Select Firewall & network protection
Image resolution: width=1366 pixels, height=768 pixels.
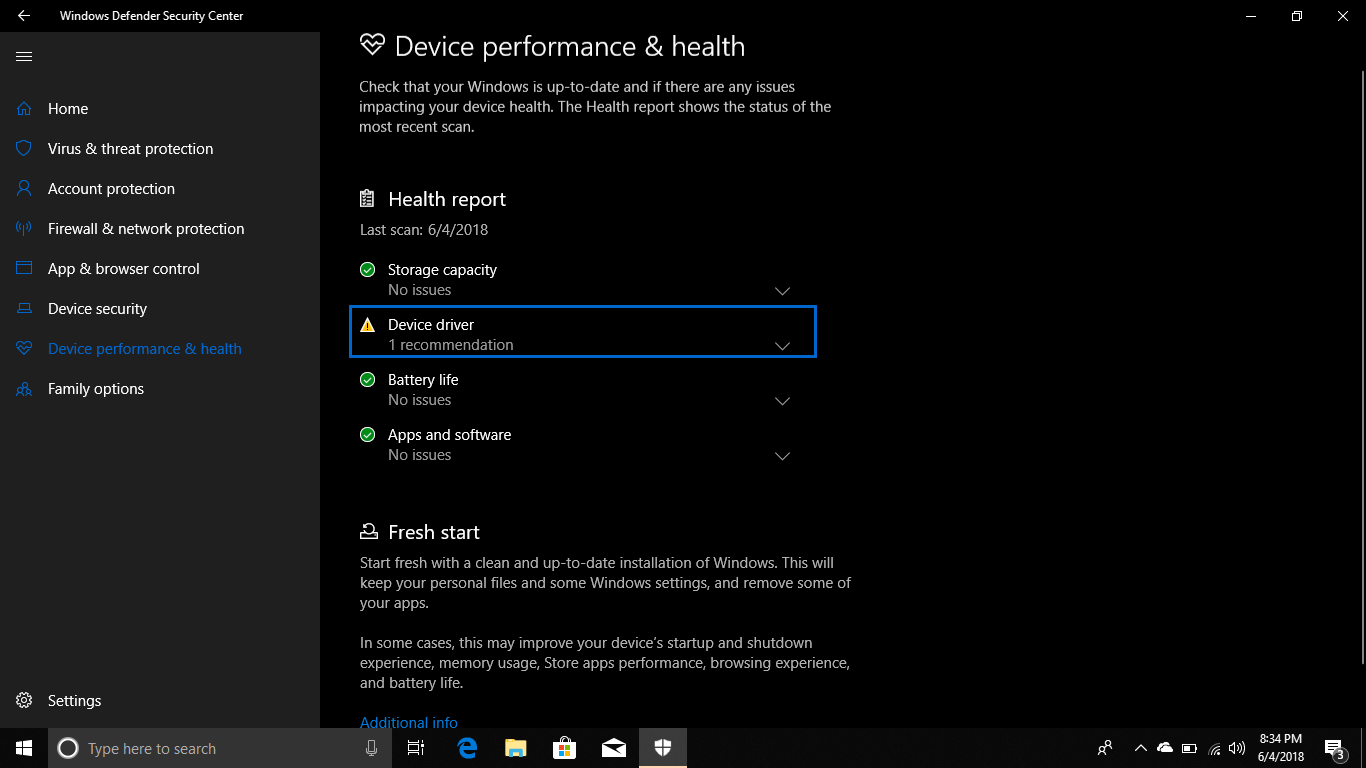160,229
